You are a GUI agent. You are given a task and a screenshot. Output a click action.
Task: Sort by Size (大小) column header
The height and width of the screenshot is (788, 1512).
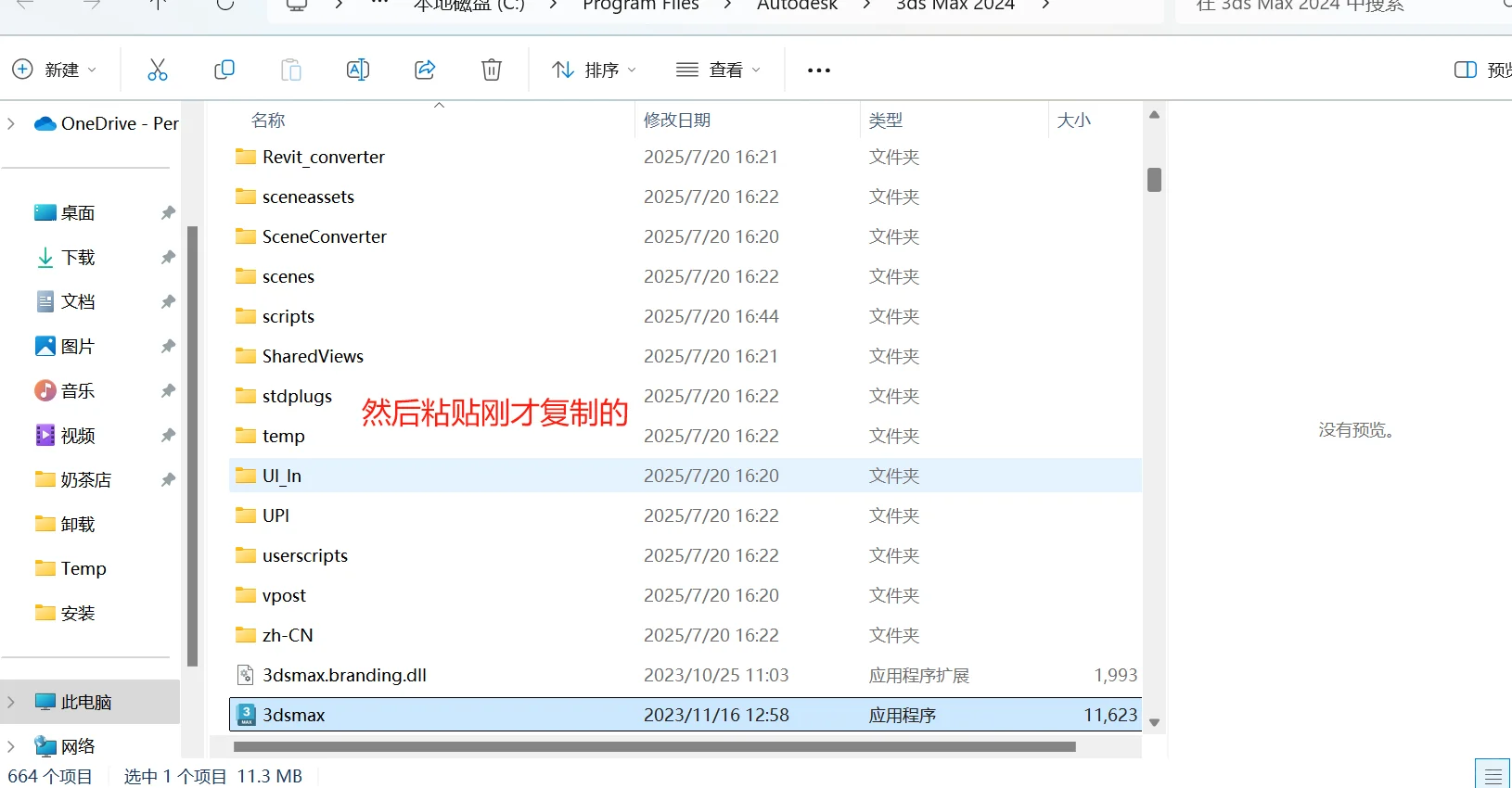1074,121
